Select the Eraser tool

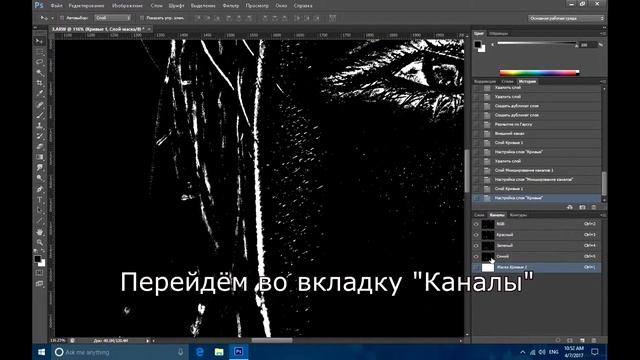[x=40, y=146]
